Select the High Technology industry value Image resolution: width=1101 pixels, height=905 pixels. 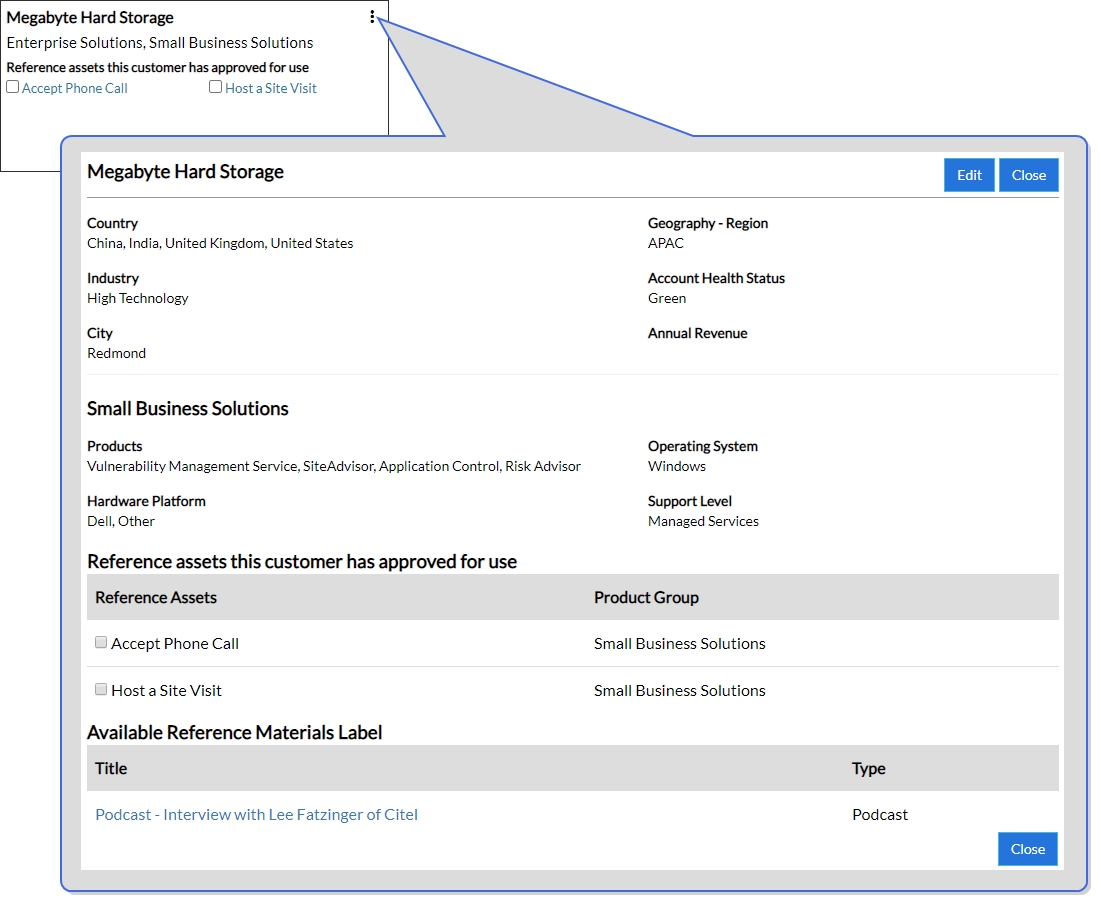tap(138, 298)
